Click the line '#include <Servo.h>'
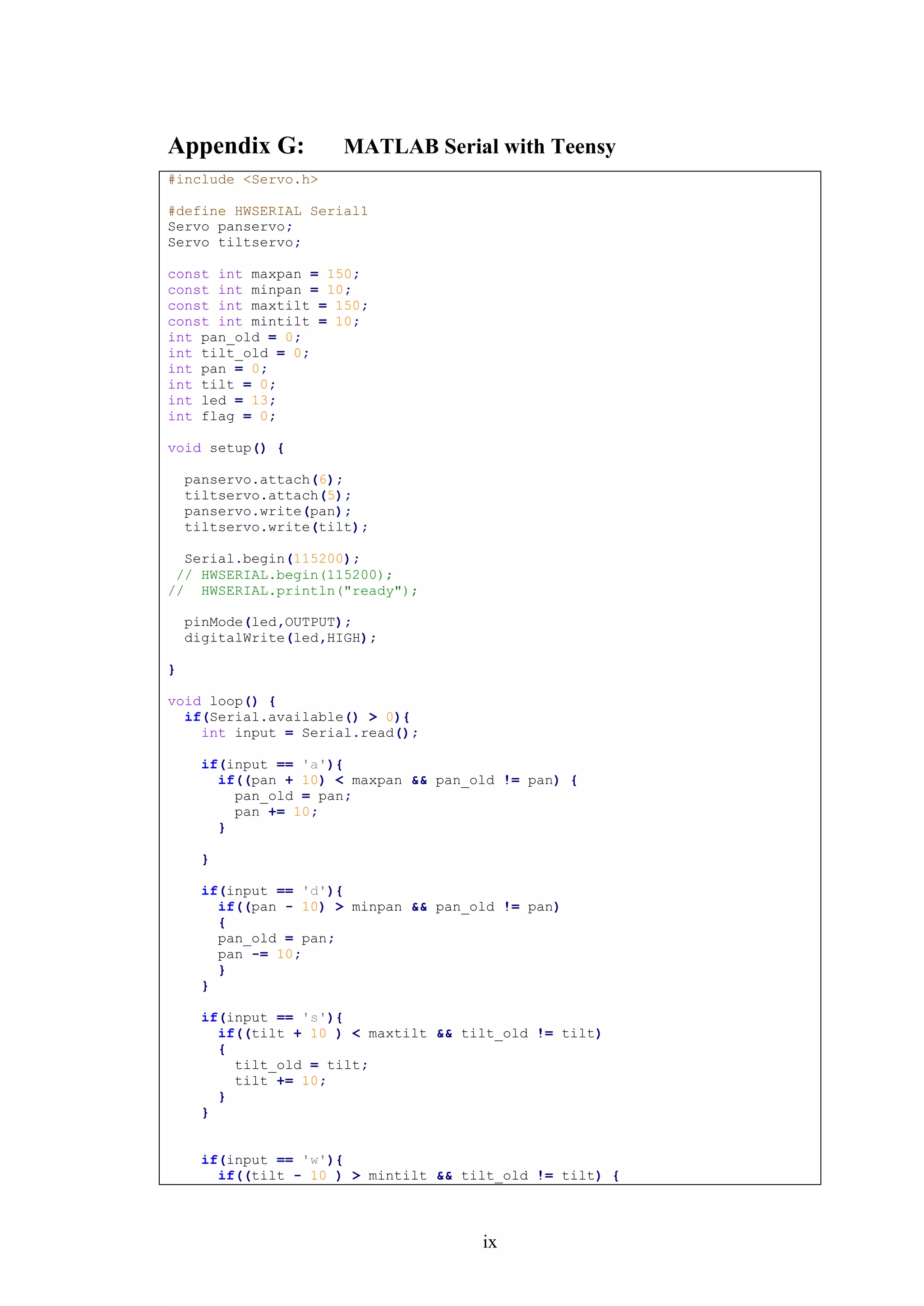The width and height of the screenshot is (924, 1306). [243, 180]
